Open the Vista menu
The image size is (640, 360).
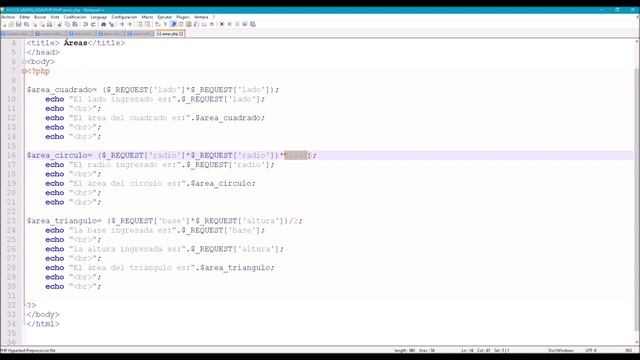[55, 17]
